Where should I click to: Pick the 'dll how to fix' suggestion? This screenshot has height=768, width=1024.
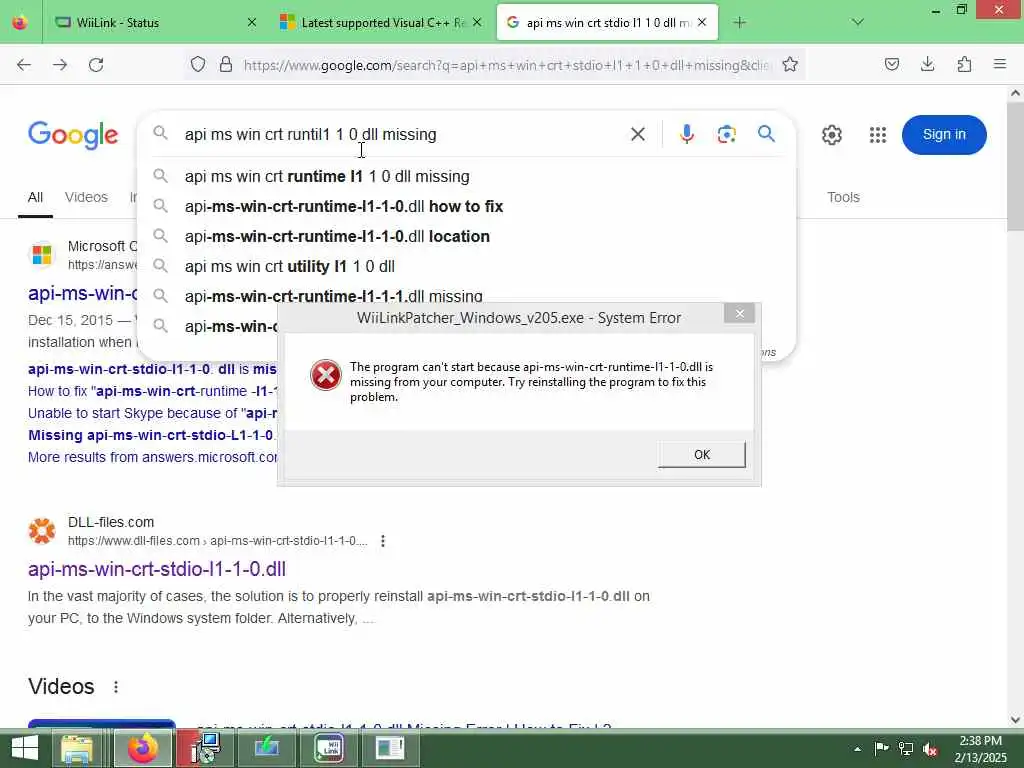(x=344, y=206)
